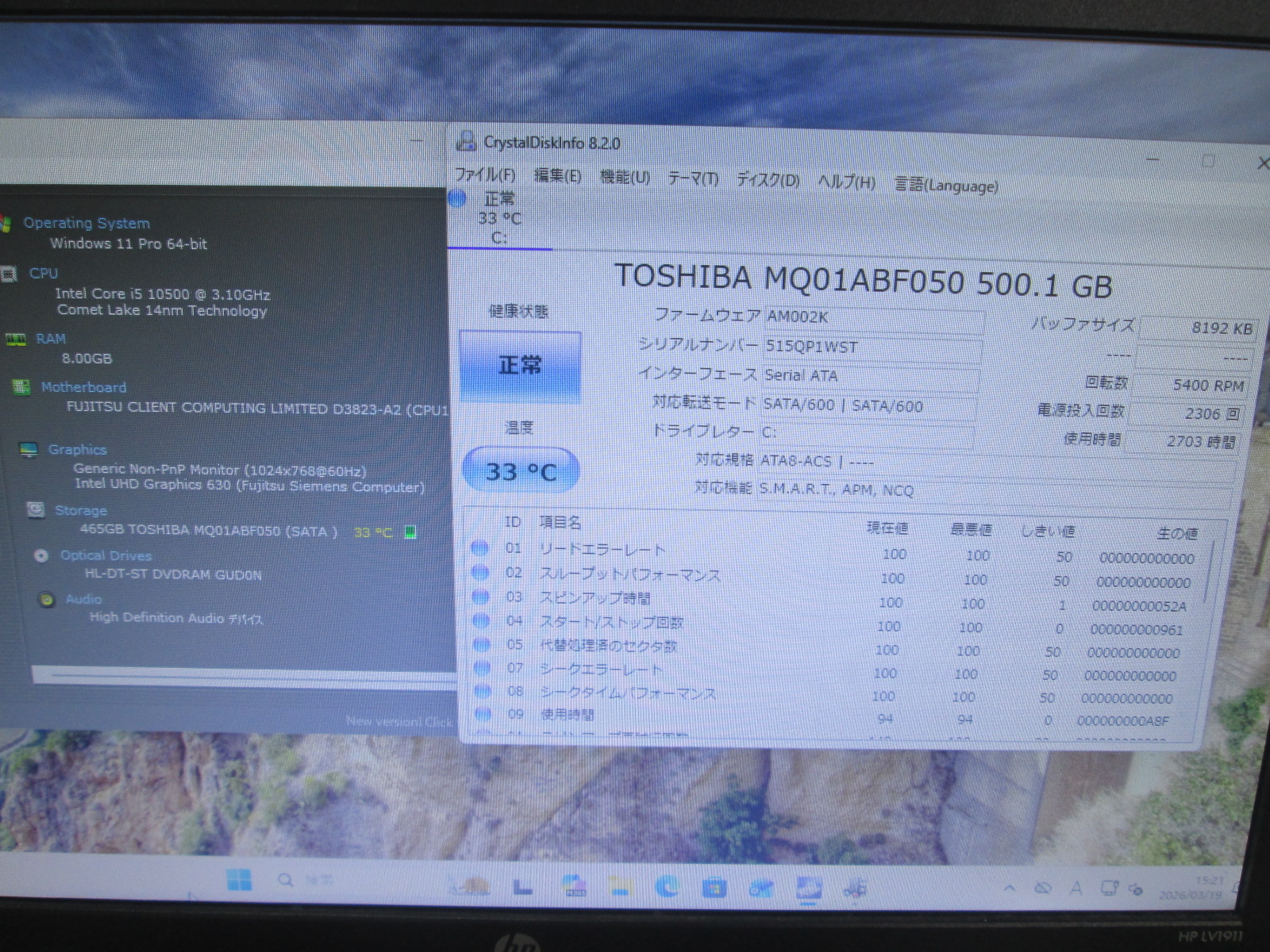Image resolution: width=1270 pixels, height=952 pixels.
Task: Click the Storage icon in Speccy
Action: [36, 509]
